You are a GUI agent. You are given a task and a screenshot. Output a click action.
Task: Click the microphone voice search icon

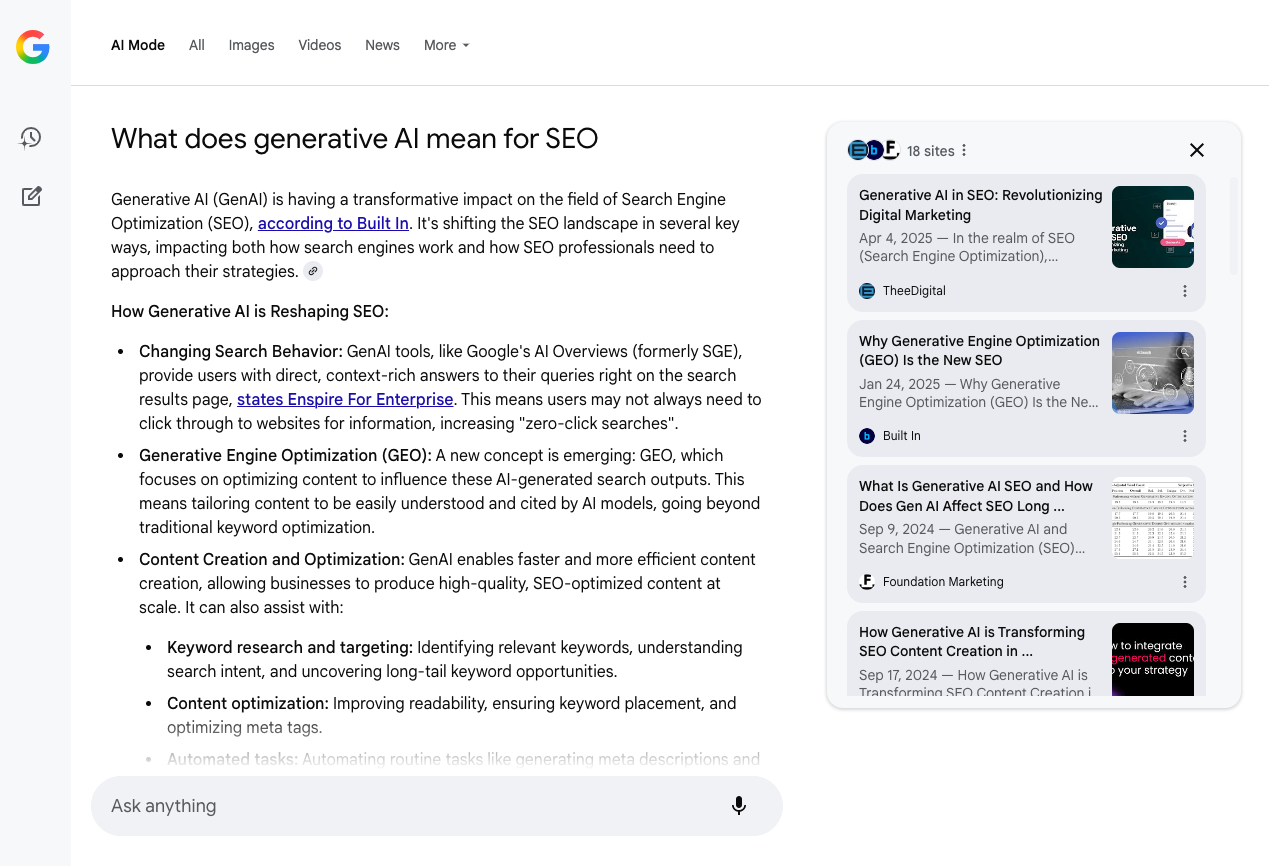tap(739, 806)
